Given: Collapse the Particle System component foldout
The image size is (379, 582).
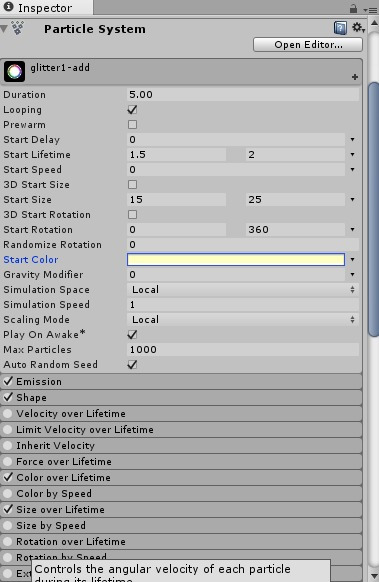Looking at the screenshot, I should coord(4,29).
